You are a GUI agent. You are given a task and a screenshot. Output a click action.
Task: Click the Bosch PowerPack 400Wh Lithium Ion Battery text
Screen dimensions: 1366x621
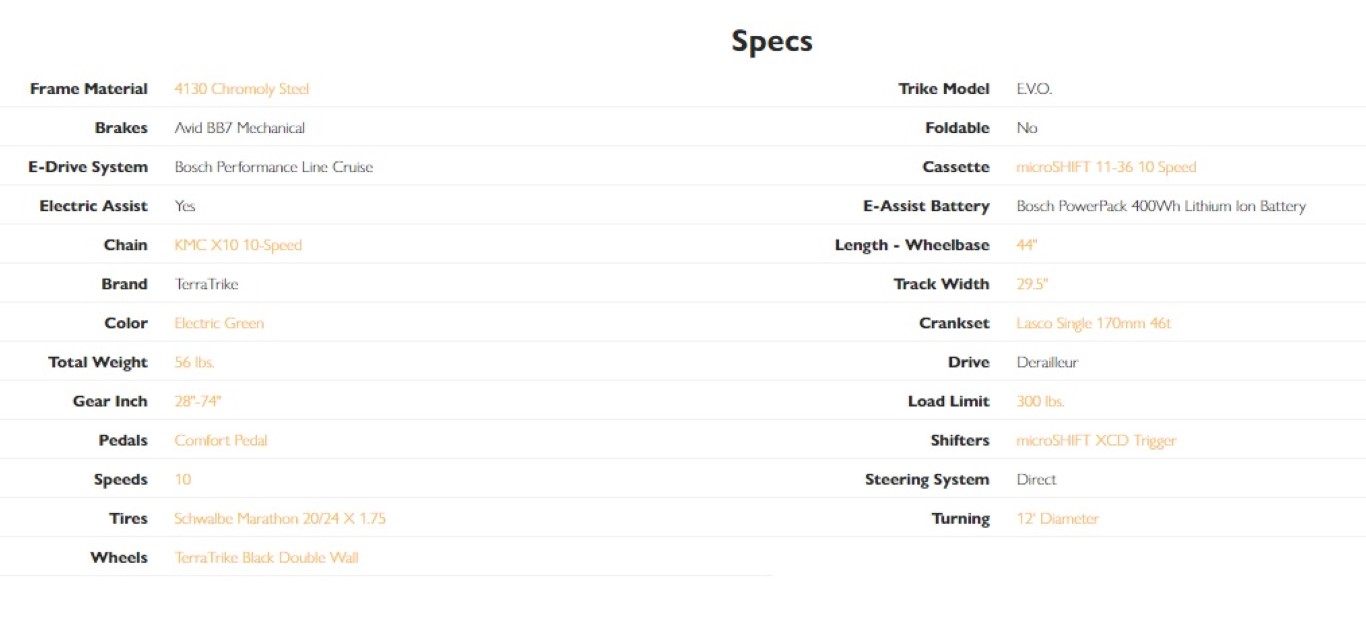[x=1161, y=206]
